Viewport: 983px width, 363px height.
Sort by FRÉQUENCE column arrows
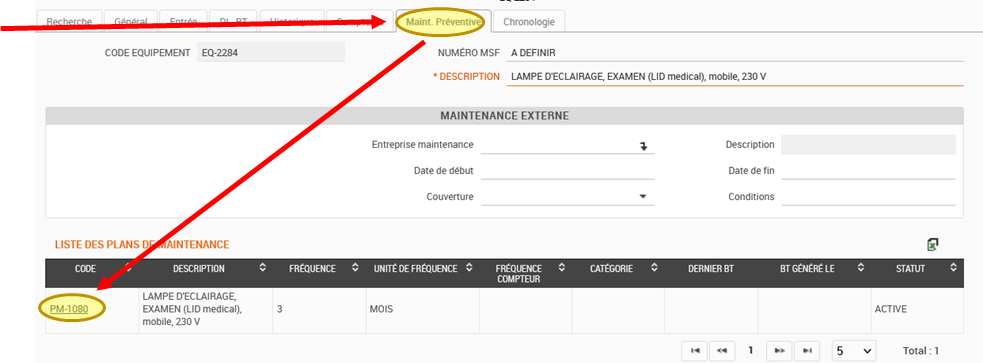pos(355,268)
